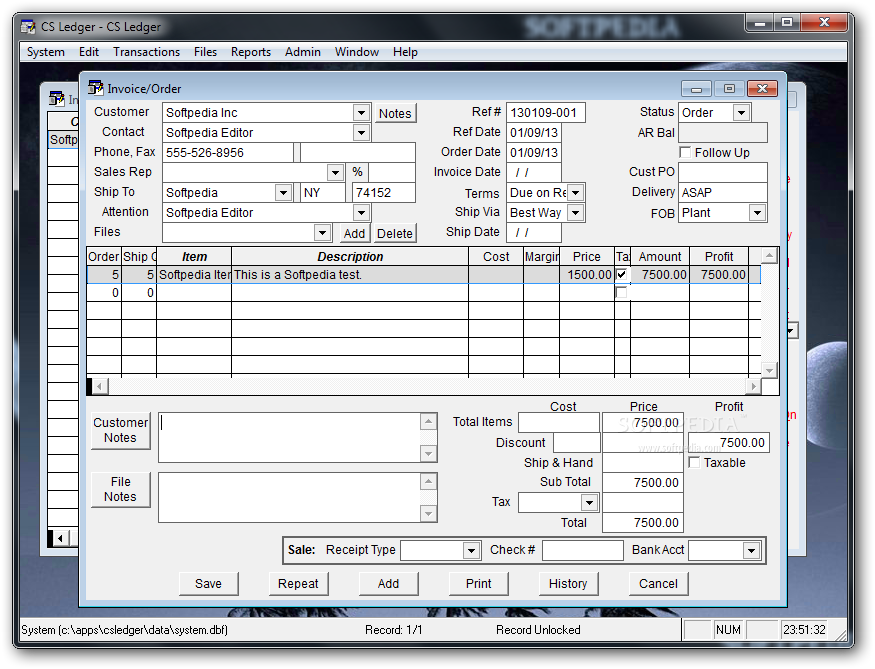Expand the Files dropdown
The image size is (875, 669).
click(x=323, y=233)
